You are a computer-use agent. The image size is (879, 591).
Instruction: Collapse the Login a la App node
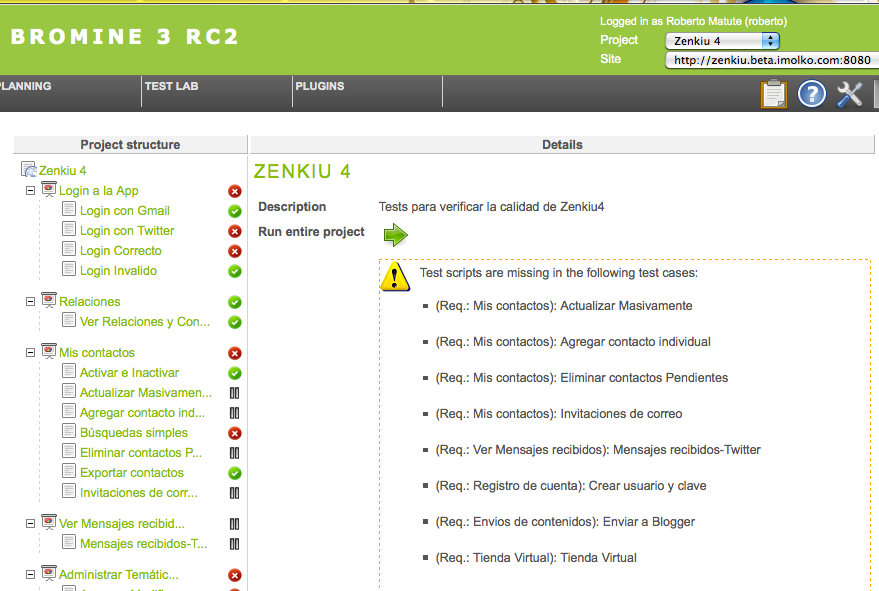[30, 191]
